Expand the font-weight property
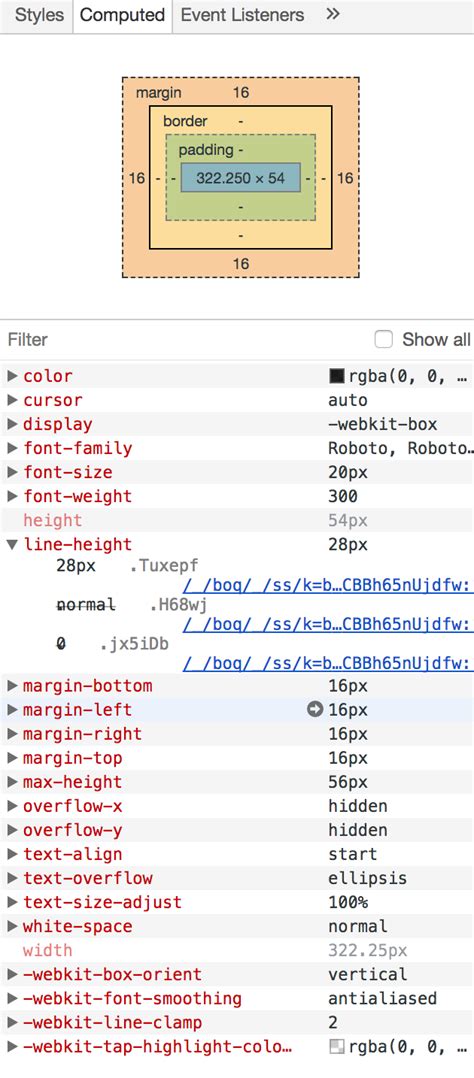The image size is (474, 1078). 12,496
